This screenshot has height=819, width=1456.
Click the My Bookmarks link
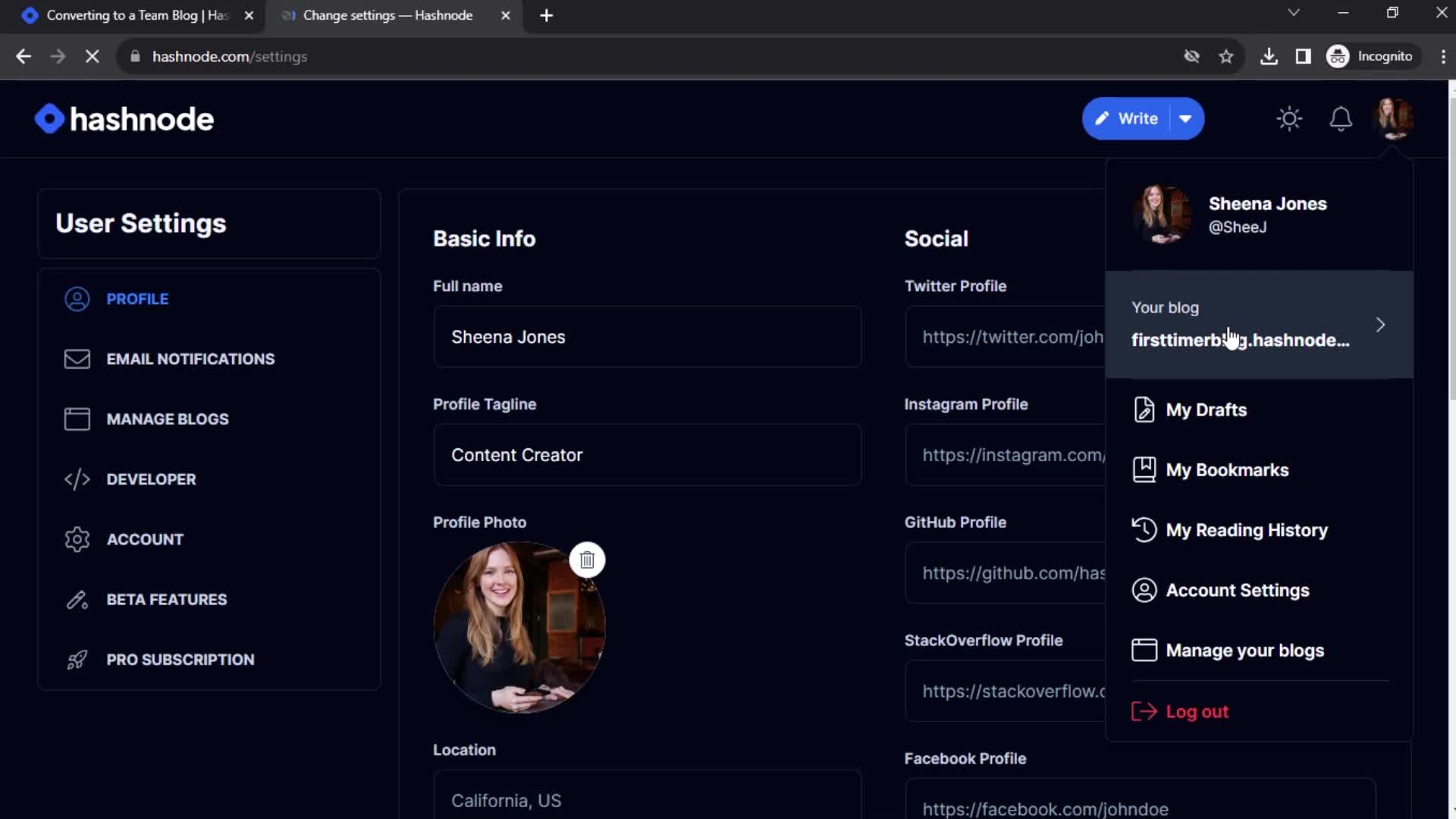[1226, 469]
